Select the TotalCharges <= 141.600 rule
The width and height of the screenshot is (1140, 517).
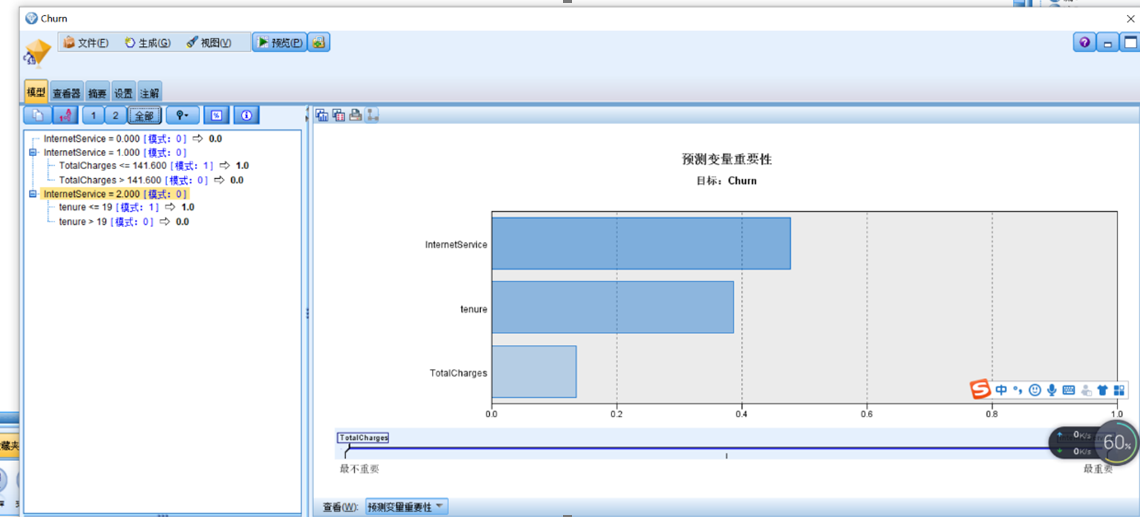point(153,166)
